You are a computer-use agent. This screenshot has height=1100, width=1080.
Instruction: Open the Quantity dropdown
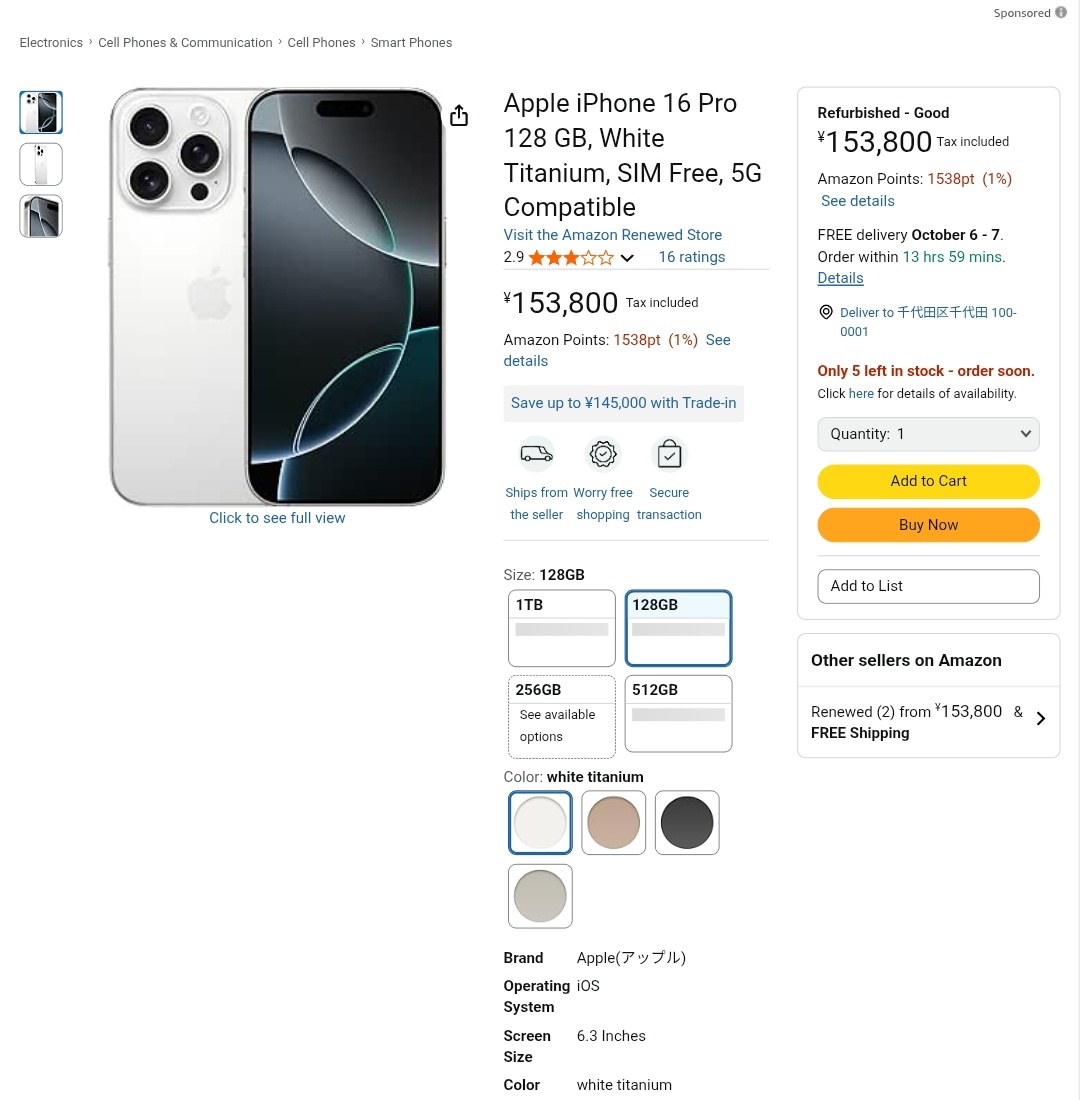(x=928, y=434)
